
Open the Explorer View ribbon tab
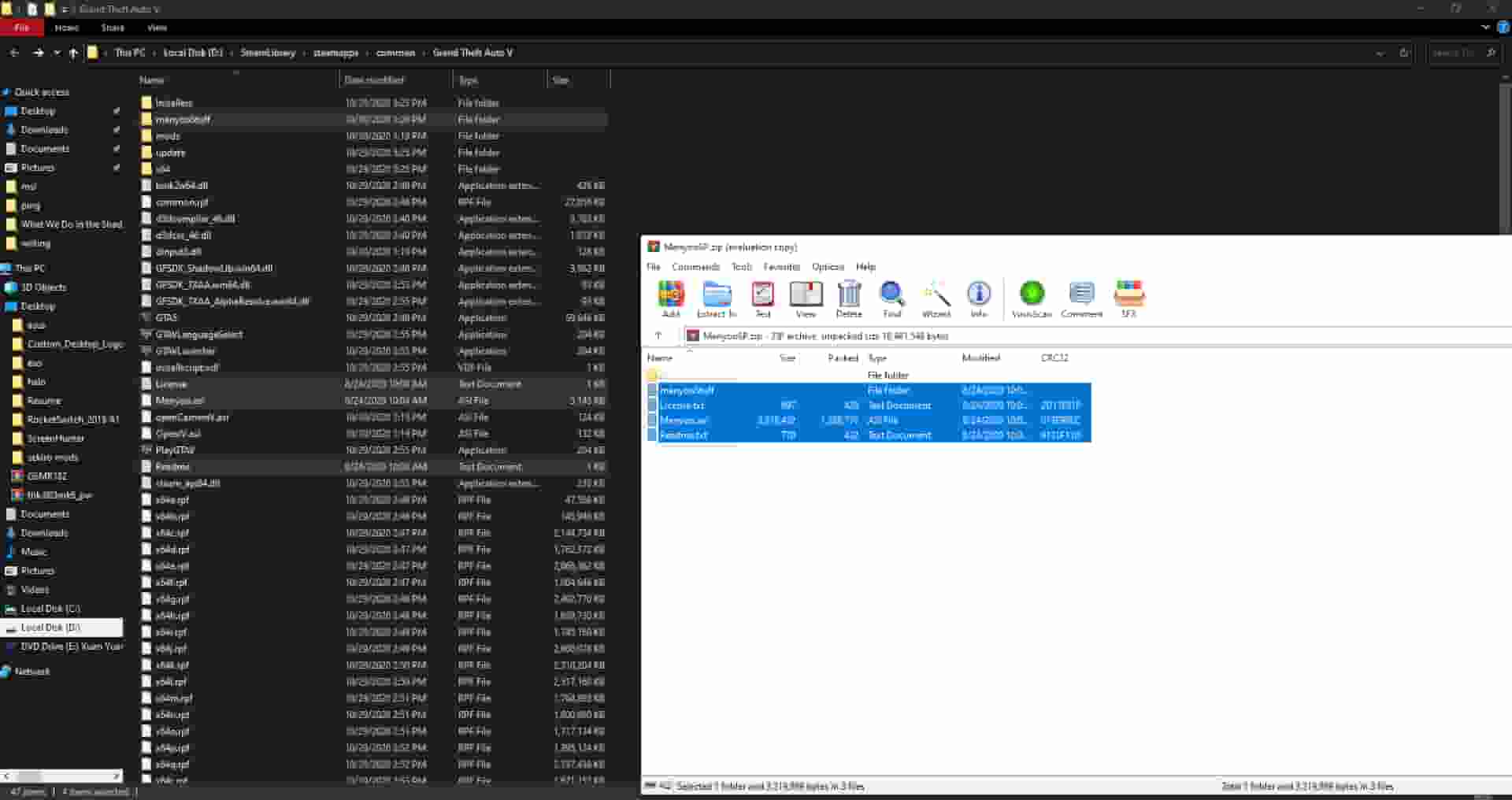tap(157, 28)
